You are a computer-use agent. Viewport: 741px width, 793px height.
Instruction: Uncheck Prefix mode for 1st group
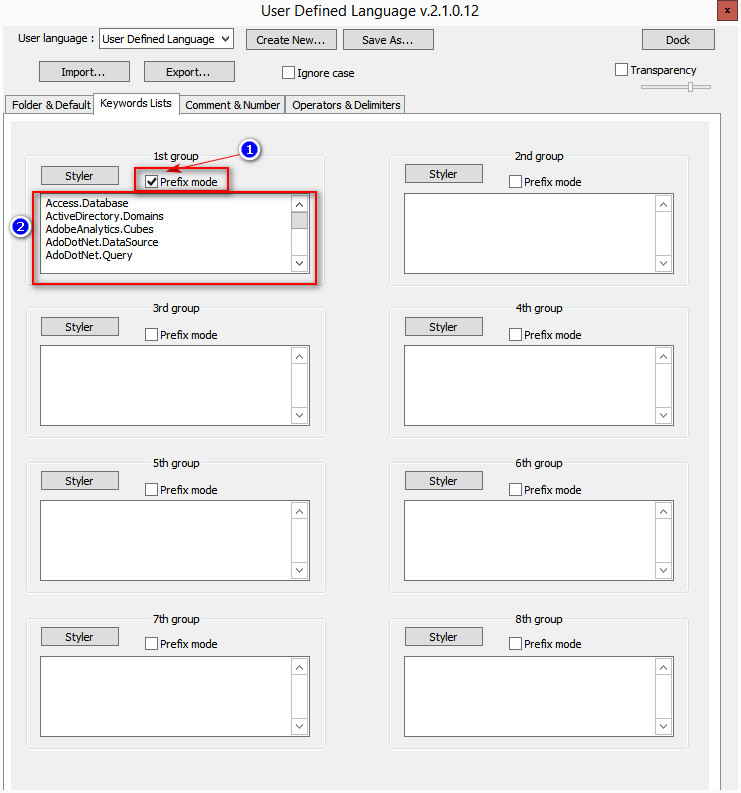[152, 182]
